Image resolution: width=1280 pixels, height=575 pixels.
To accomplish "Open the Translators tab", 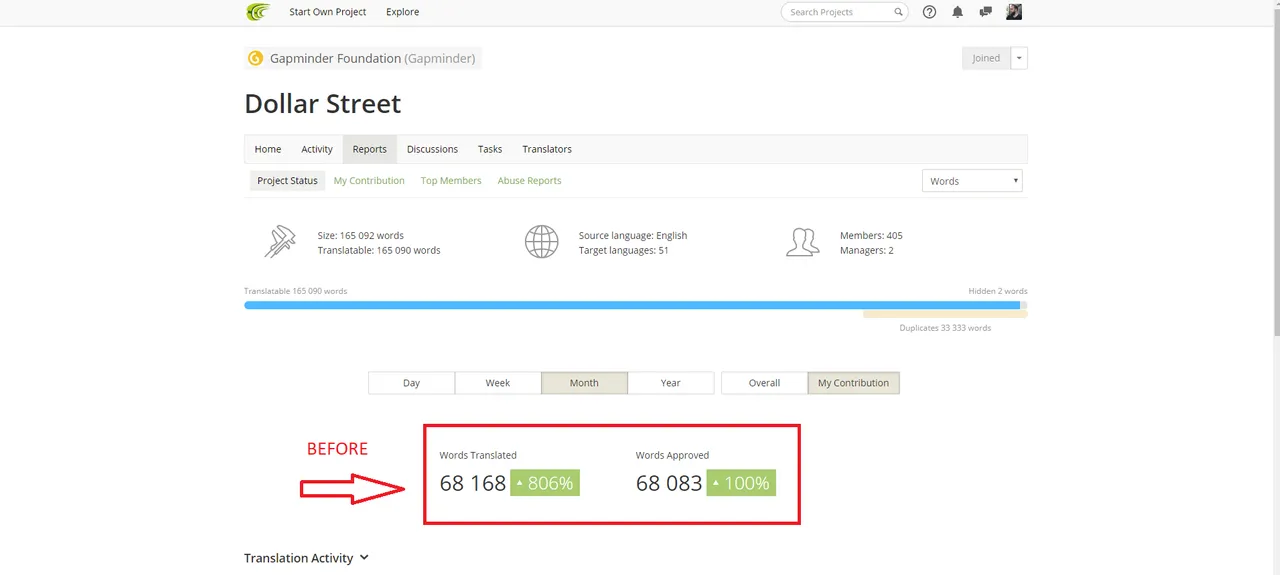I will 547,149.
